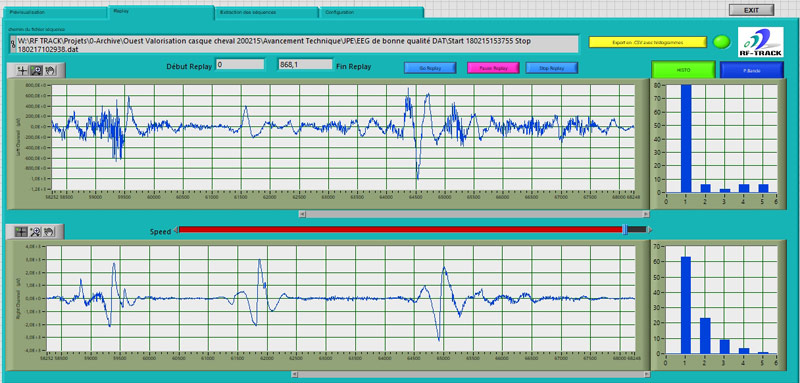Switch to the Prévisualisation tab
The height and width of the screenshot is (383, 800).
tap(55, 13)
